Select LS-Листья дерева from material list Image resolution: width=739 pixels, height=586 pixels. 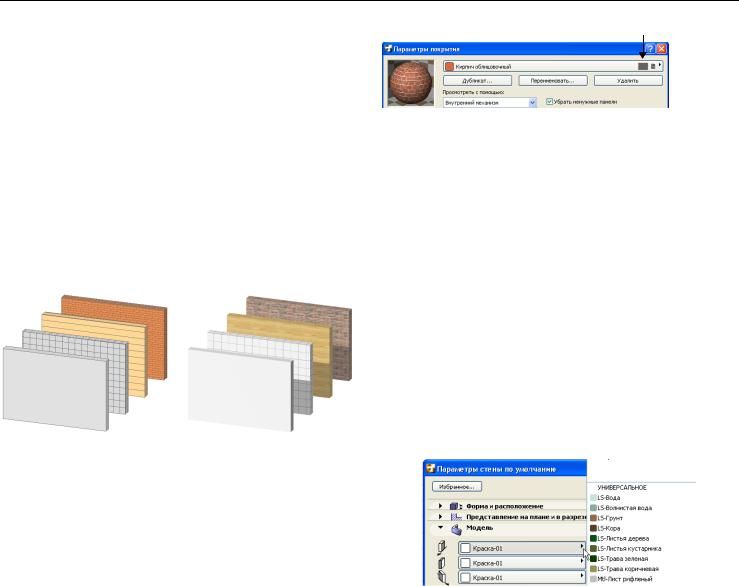[x=620, y=538]
